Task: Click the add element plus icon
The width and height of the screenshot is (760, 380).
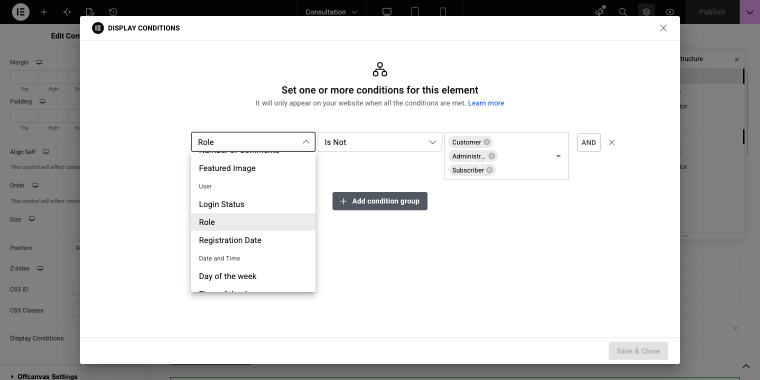Action: pos(44,12)
